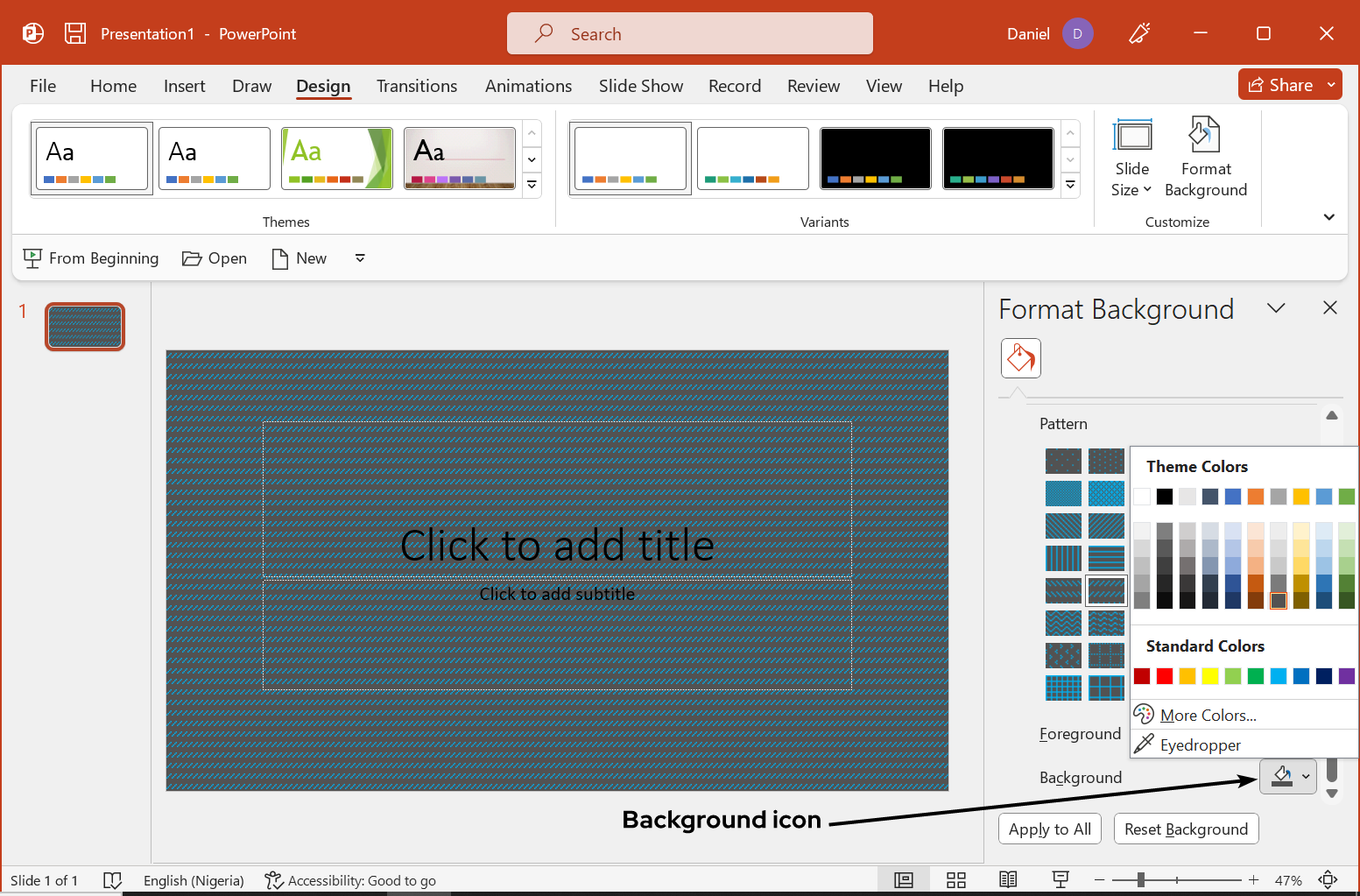Expand the Themes gallery with the More arrow
This screenshot has height=896, width=1360.
(x=532, y=185)
